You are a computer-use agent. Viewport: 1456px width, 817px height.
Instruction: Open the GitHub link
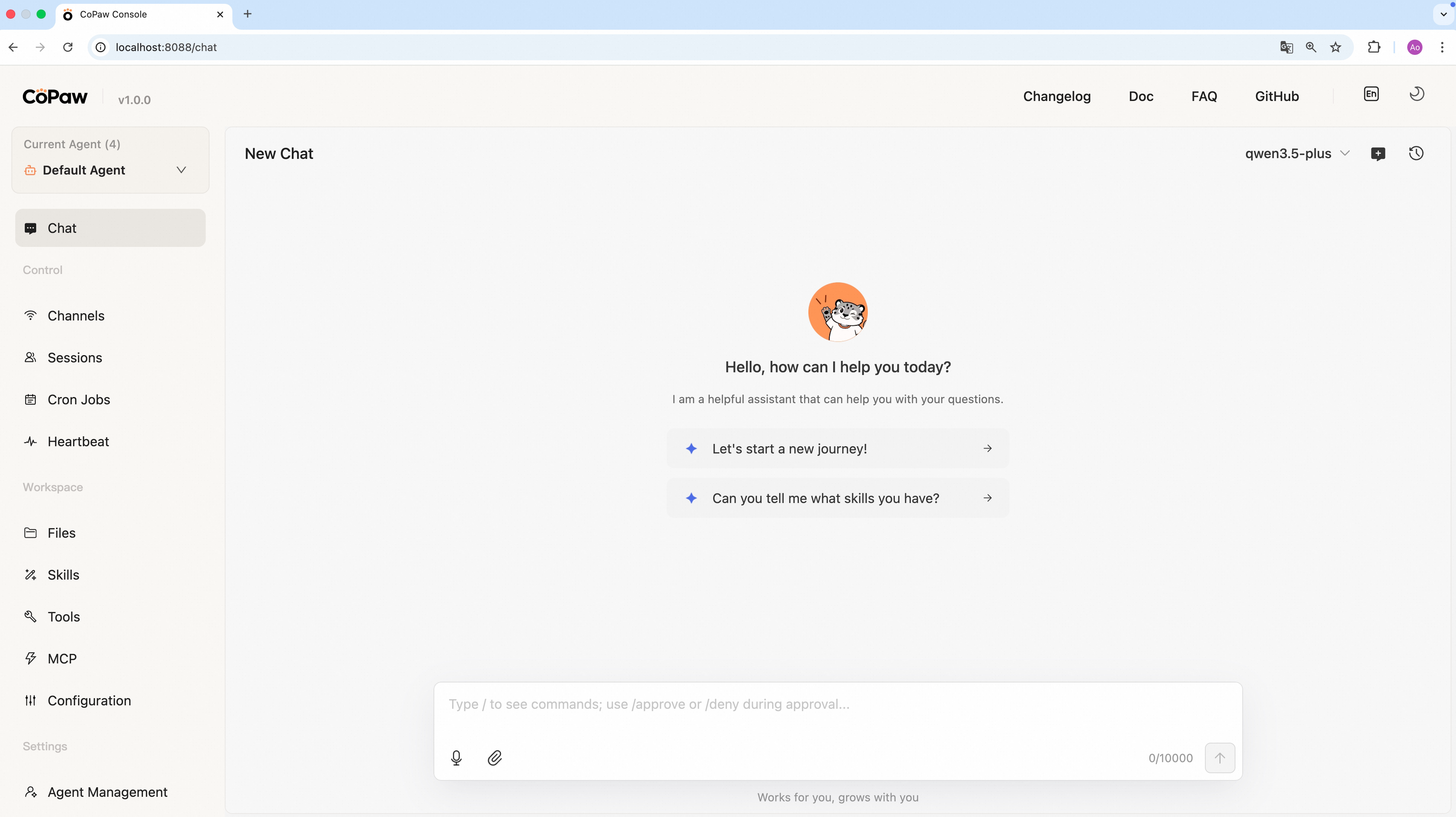click(1277, 97)
